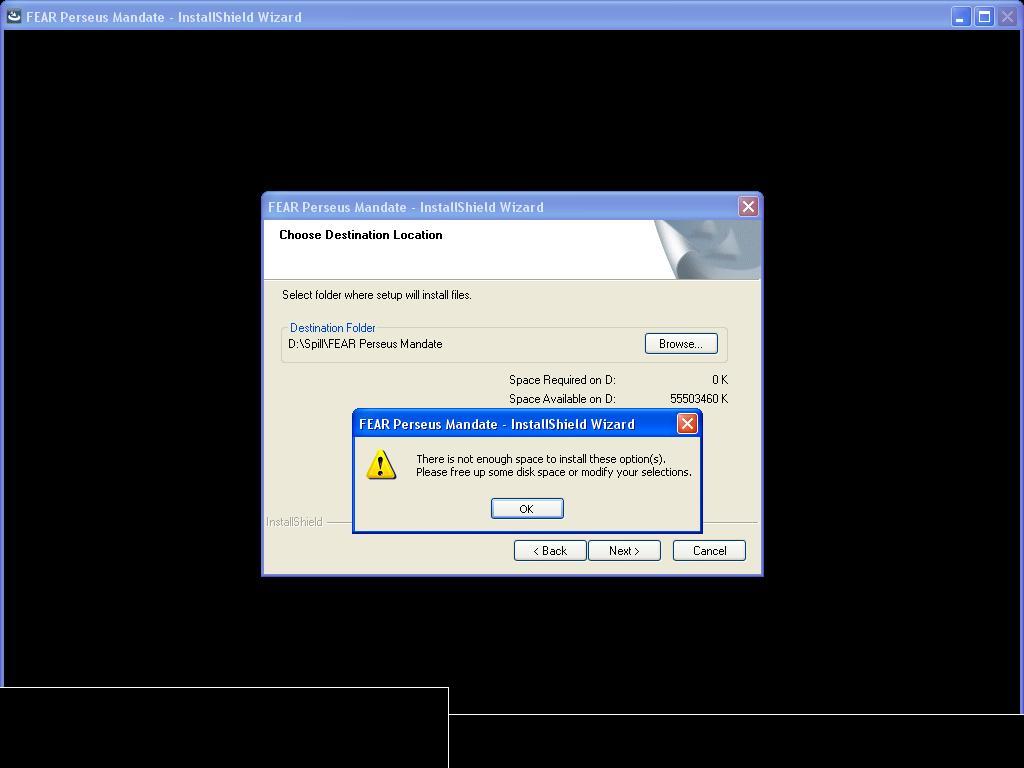The image size is (1024, 768).
Task: Cancel the FEAR Perseus Mandate installation
Action: (709, 551)
